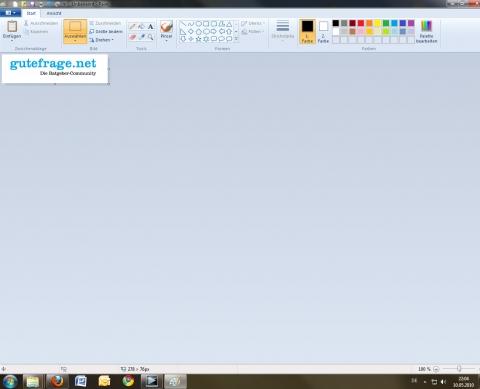Click Palette bearbeiten rainbow icon

(x=426, y=26)
